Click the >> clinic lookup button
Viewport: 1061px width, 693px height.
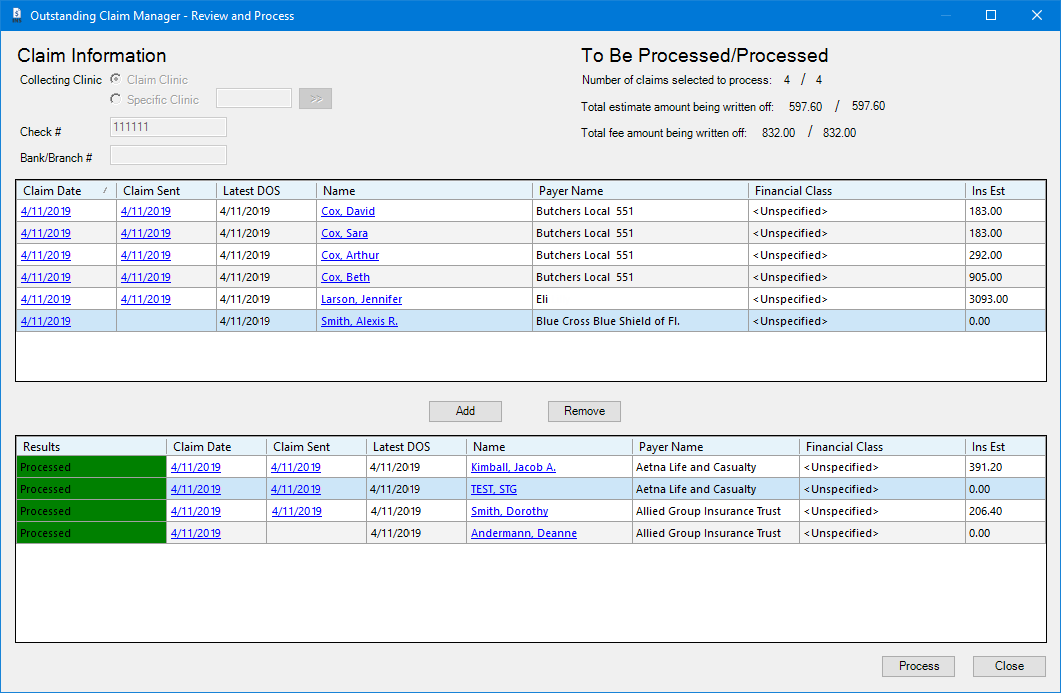point(315,99)
